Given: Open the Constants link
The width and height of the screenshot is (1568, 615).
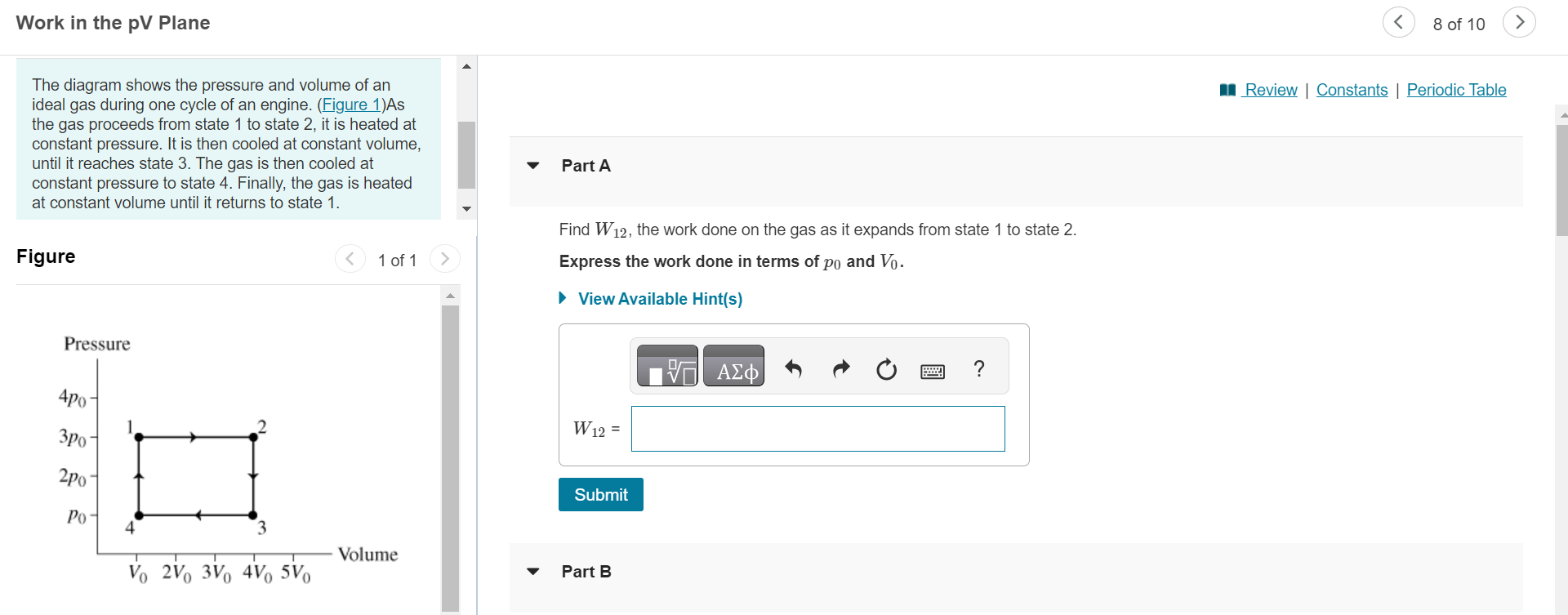Looking at the screenshot, I should pyautogui.click(x=1352, y=90).
